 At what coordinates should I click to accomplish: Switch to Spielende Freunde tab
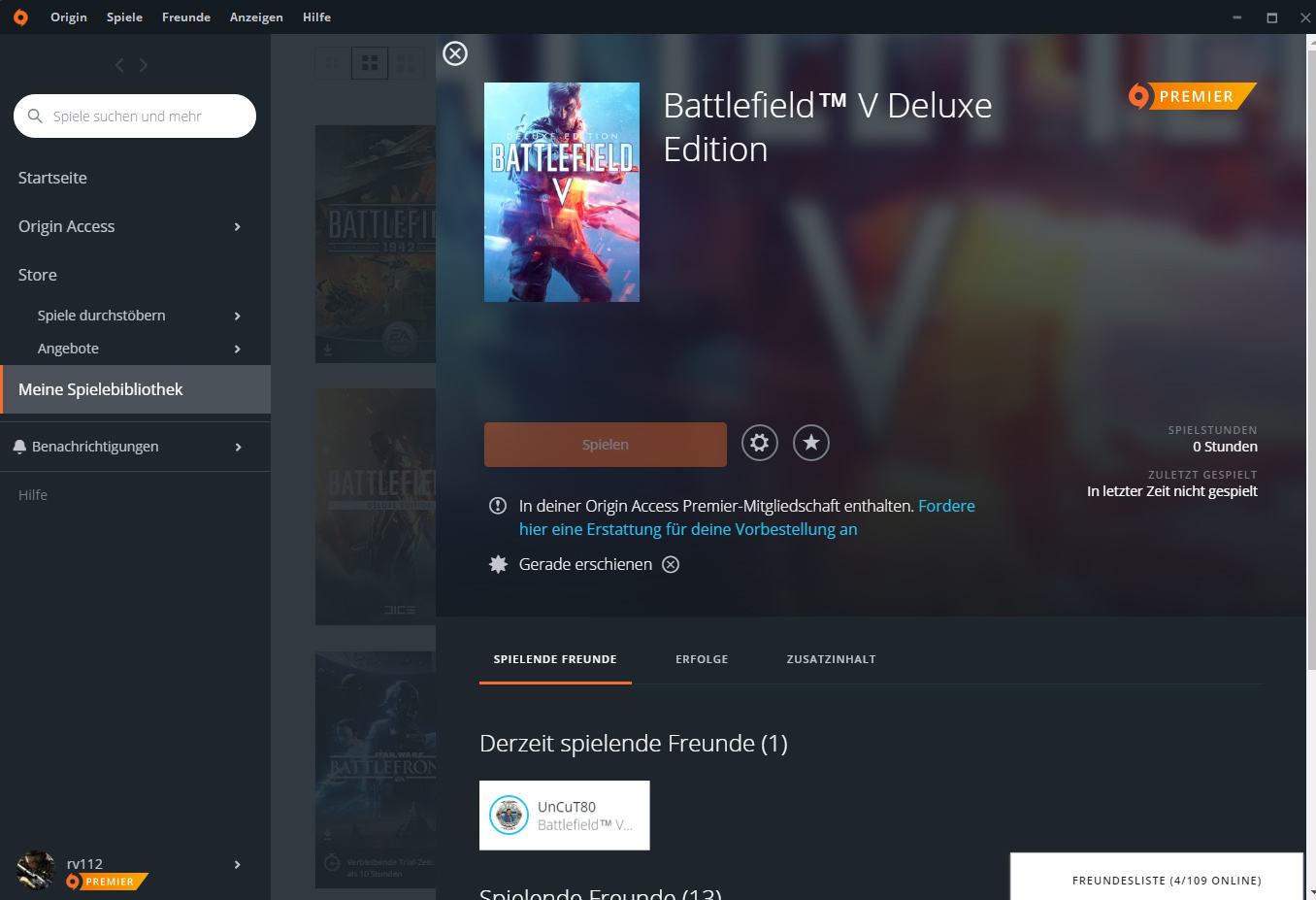pyautogui.click(x=555, y=659)
